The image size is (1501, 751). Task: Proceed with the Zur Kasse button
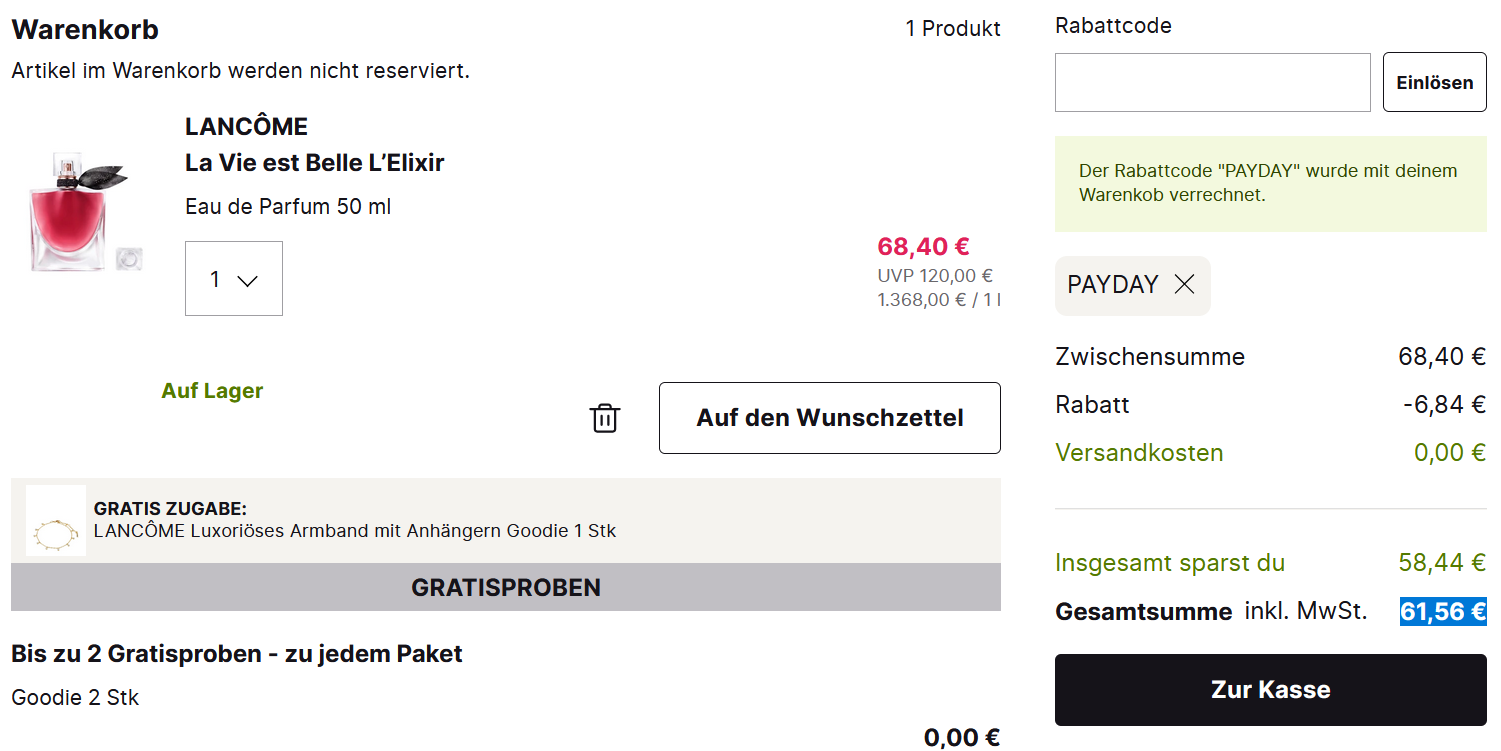pos(1270,690)
